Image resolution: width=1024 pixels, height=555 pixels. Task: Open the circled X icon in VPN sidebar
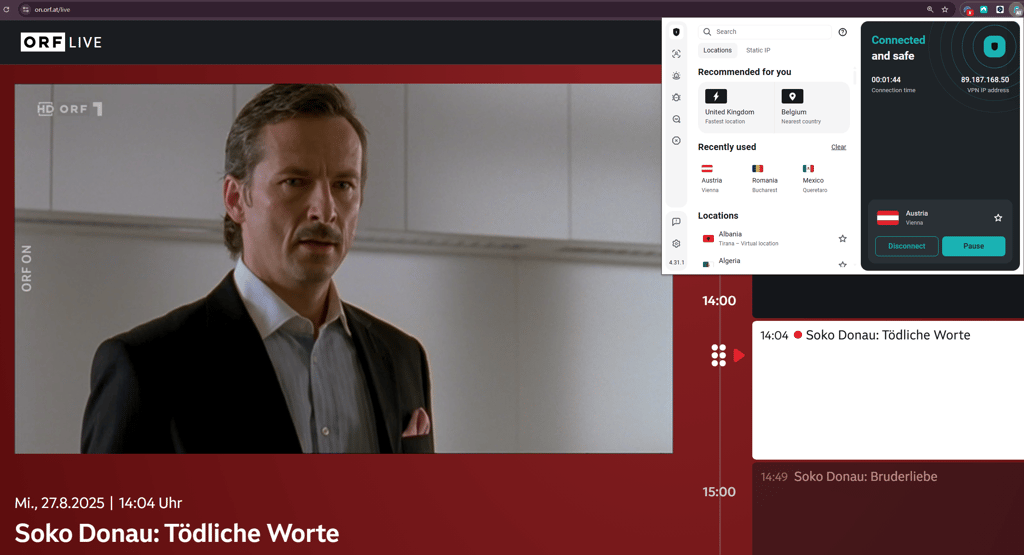tap(676, 140)
